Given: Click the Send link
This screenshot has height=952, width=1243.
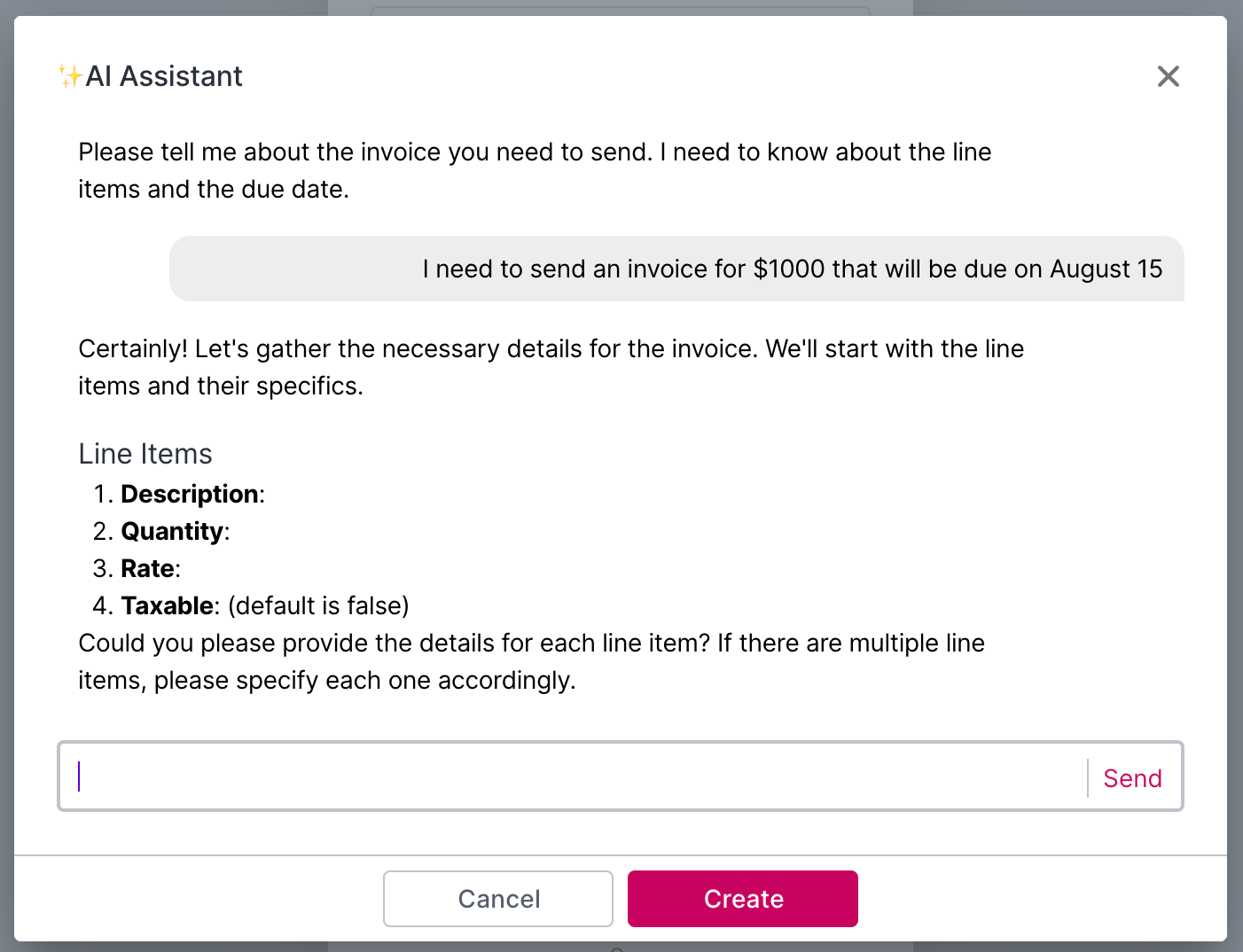Looking at the screenshot, I should click(x=1132, y=777).
